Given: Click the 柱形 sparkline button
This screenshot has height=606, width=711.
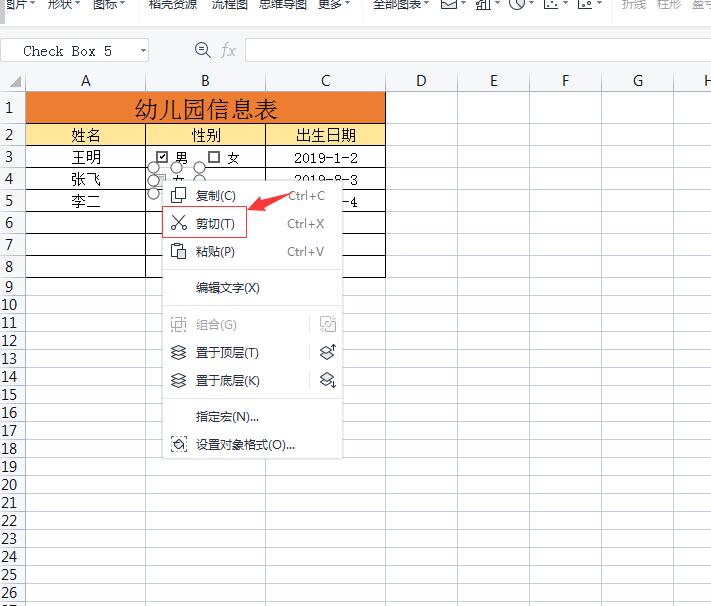Looking at the screenshot, I should click(x=669, y=5).
